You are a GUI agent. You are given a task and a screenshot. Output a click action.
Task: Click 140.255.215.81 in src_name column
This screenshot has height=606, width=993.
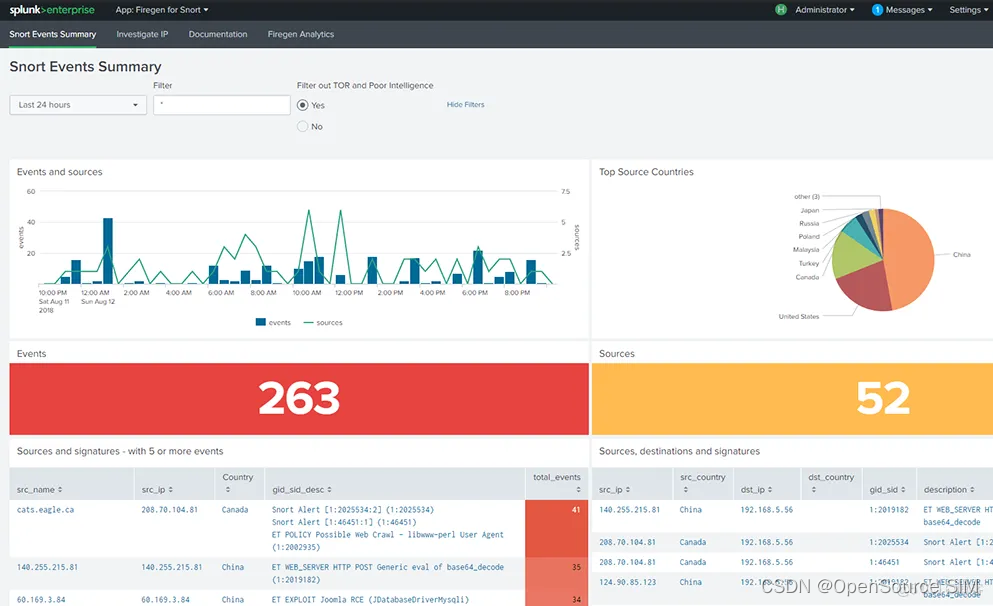coord(47,567)
